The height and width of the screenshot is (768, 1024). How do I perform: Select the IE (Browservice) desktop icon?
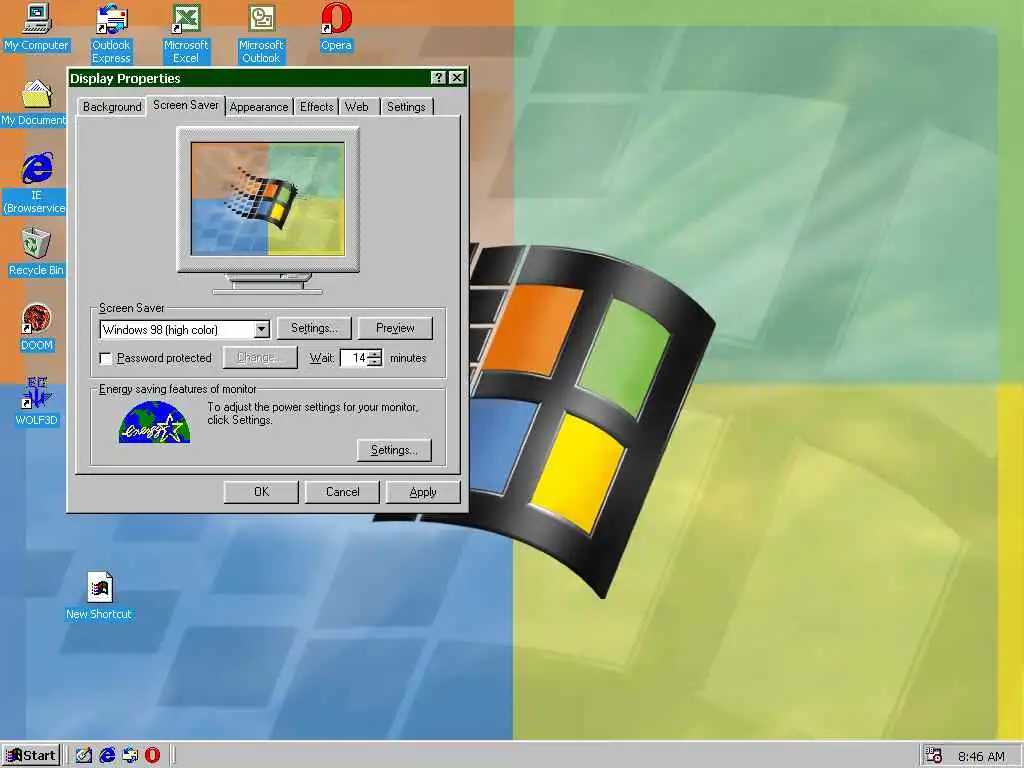[x=36, y=183]
